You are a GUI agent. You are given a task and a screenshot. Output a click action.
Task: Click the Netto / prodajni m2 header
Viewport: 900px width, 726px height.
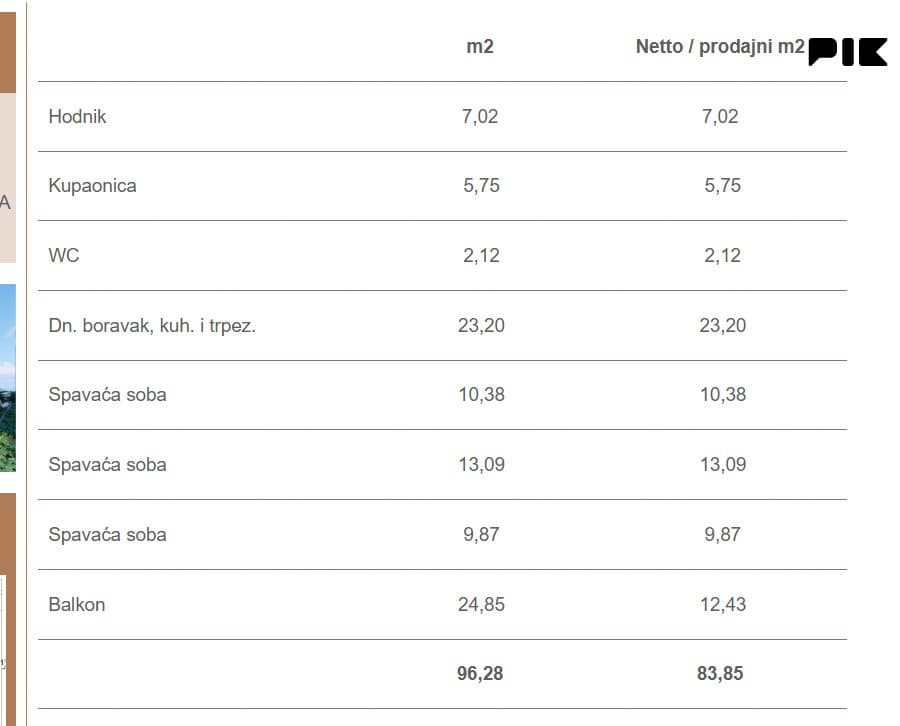click(720, 46)
